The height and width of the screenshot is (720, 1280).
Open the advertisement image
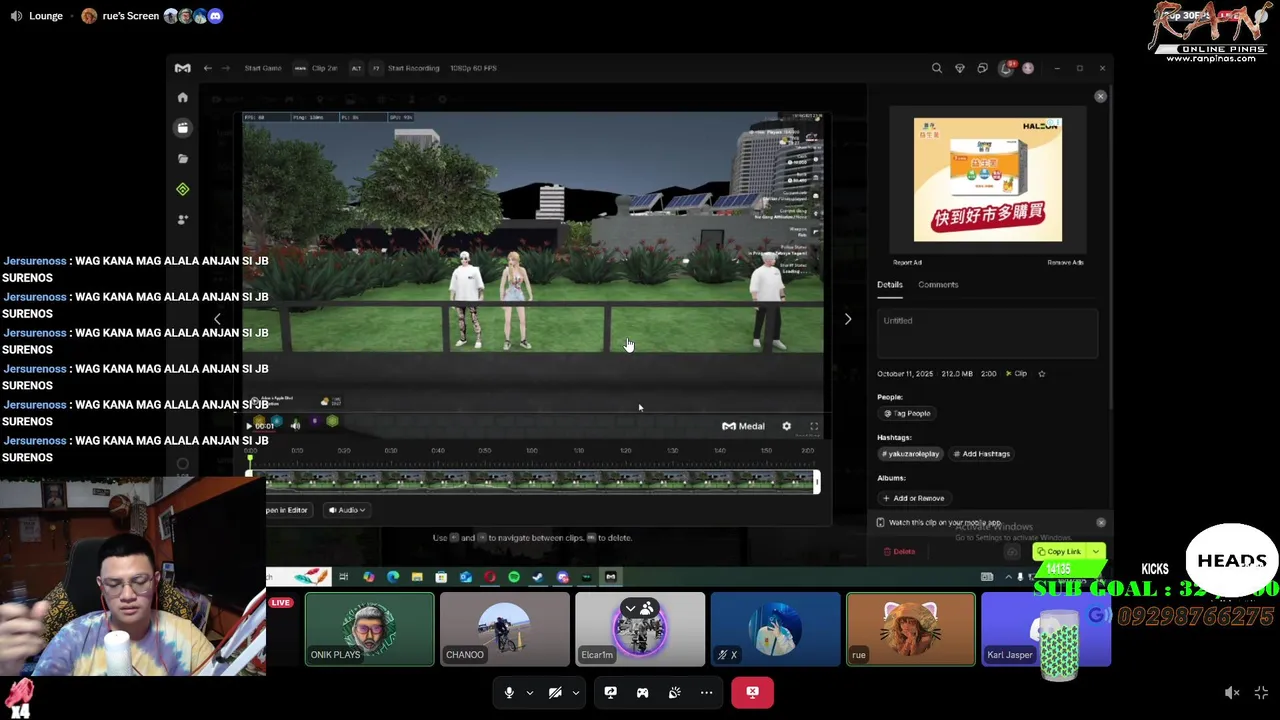pyautogui.click(x=988, y=180)
